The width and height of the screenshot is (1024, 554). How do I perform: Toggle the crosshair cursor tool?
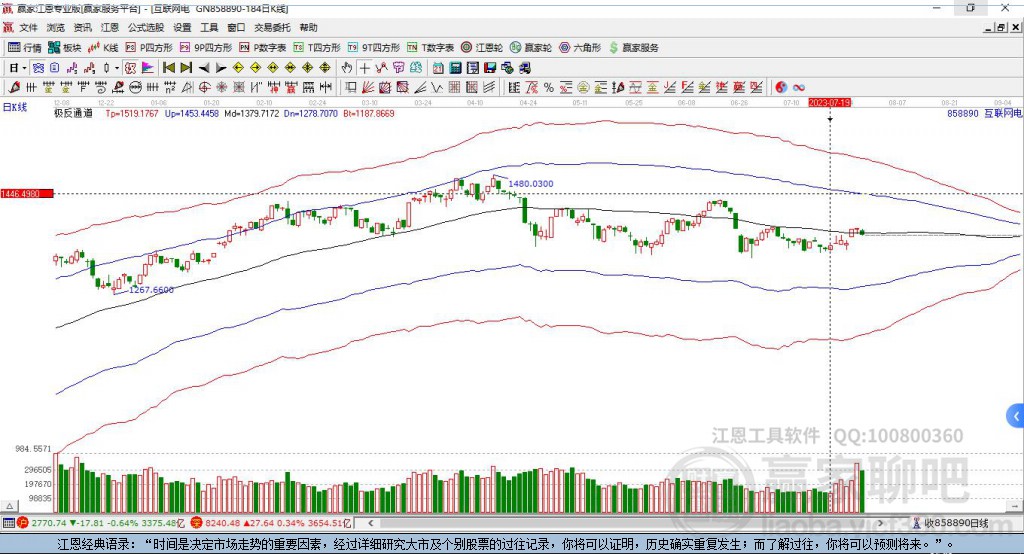(365, 68)
